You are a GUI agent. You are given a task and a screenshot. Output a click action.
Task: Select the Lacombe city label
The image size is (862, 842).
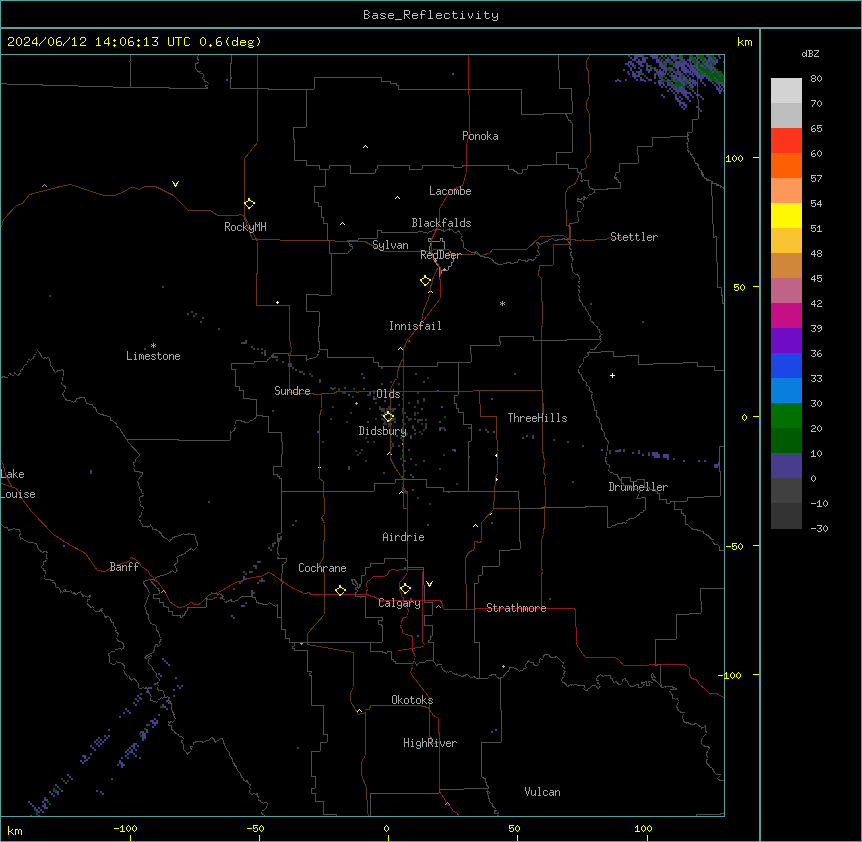pos(450,191)
